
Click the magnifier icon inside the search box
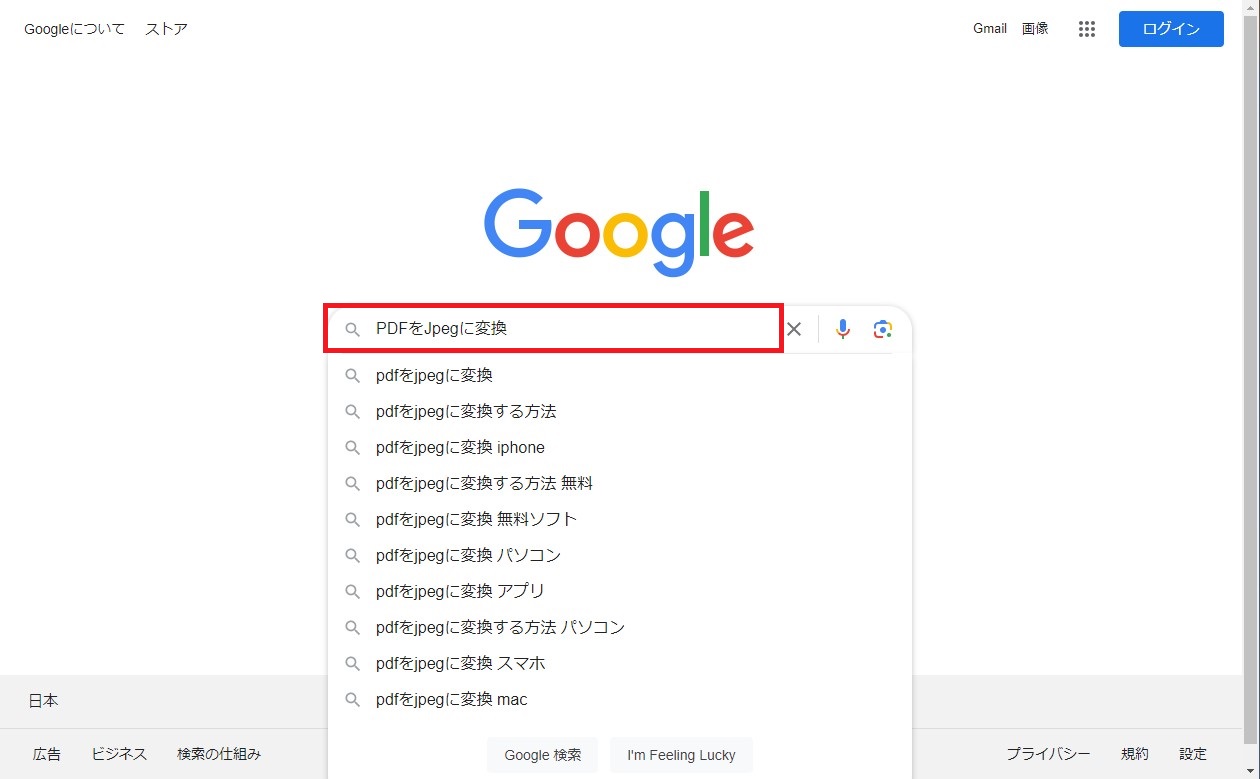click(352, 329)
